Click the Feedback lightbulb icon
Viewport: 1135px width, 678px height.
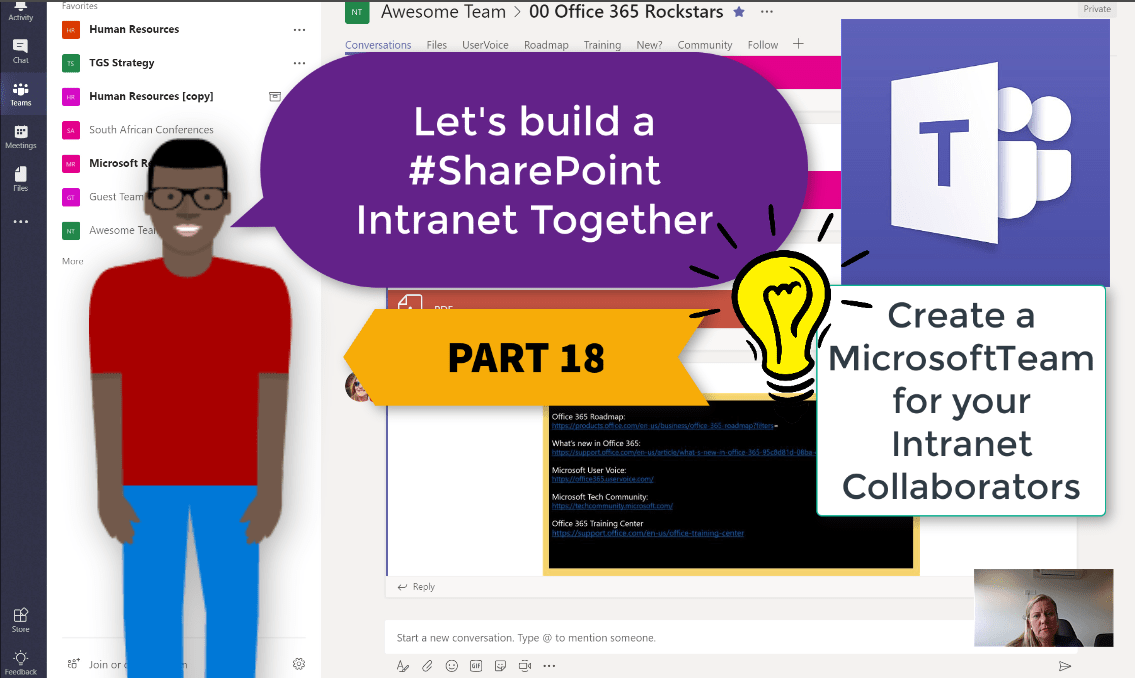pos(21,662)
